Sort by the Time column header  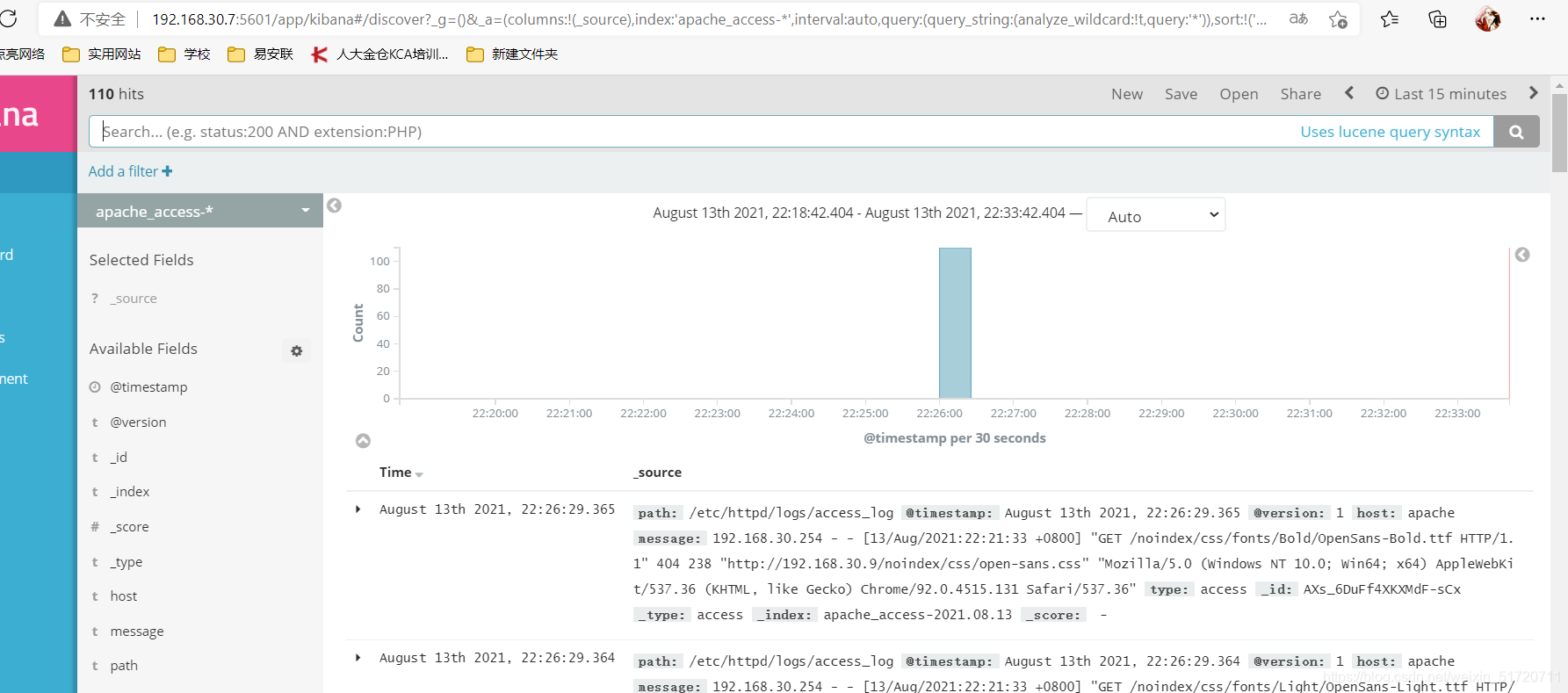401,473
